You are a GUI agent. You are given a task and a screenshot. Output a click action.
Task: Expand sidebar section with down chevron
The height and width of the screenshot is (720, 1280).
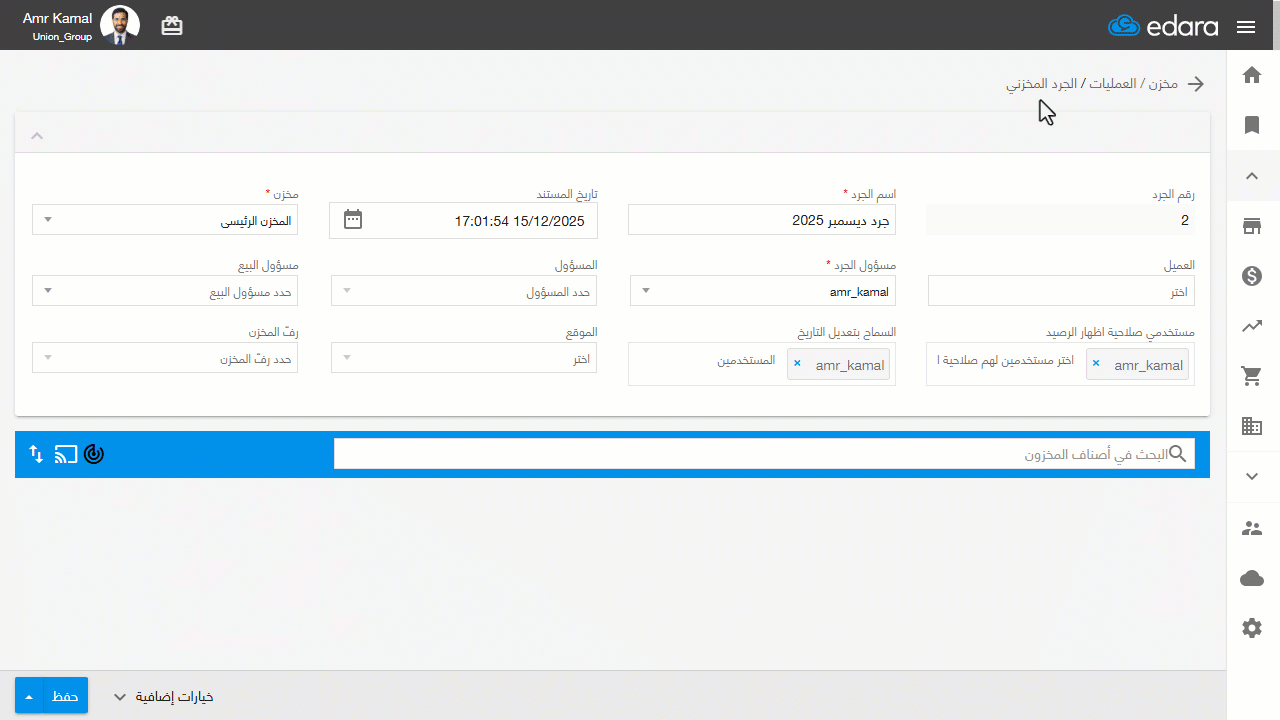coord(1252,477)
